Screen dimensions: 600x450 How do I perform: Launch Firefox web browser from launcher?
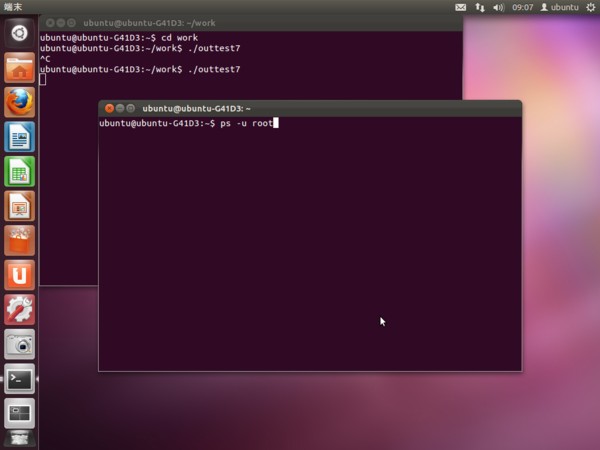point(19,101)
